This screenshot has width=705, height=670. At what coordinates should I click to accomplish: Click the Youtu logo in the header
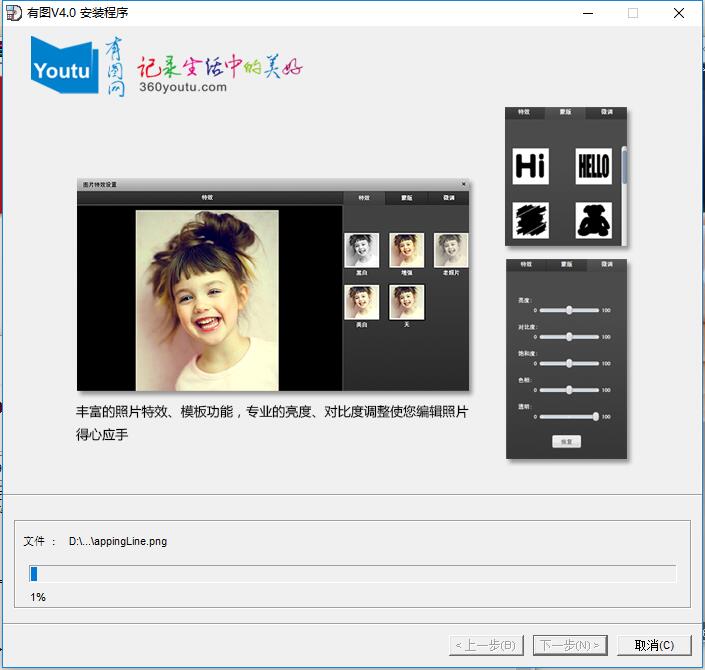pos(65,66)
